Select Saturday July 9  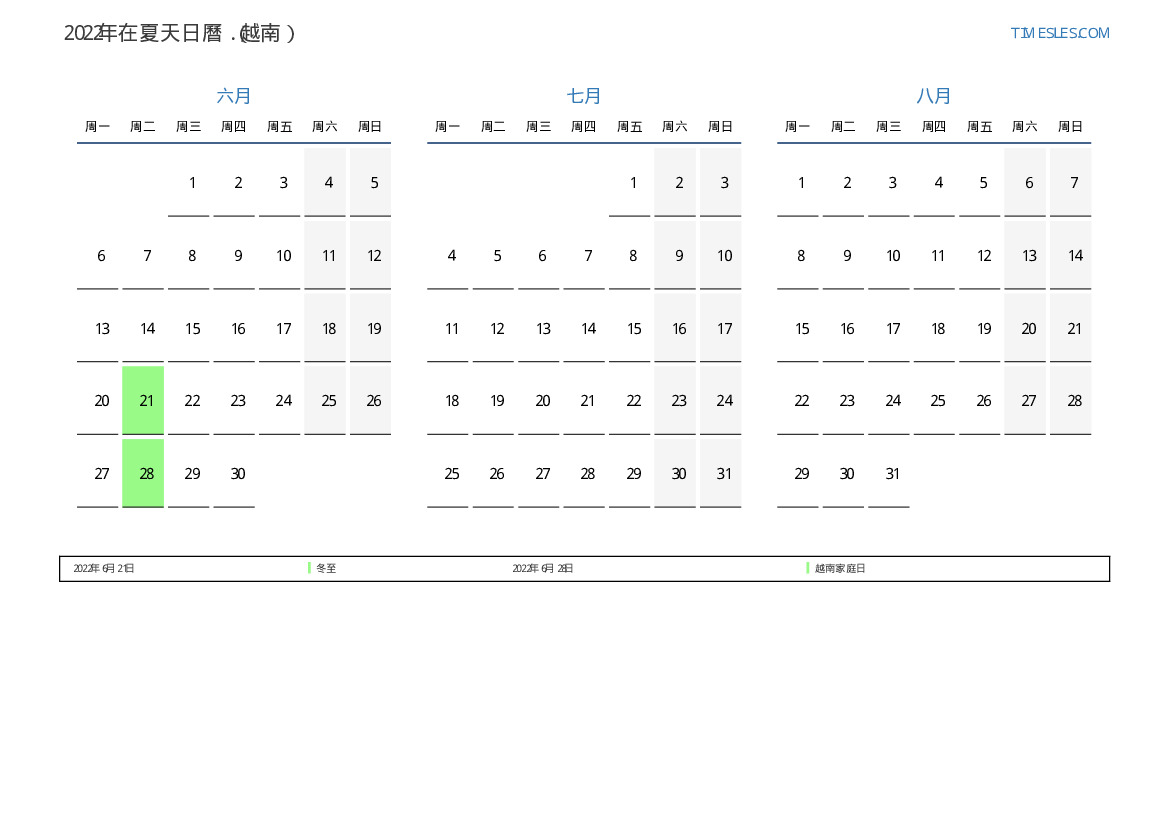(x=675, y=256)
